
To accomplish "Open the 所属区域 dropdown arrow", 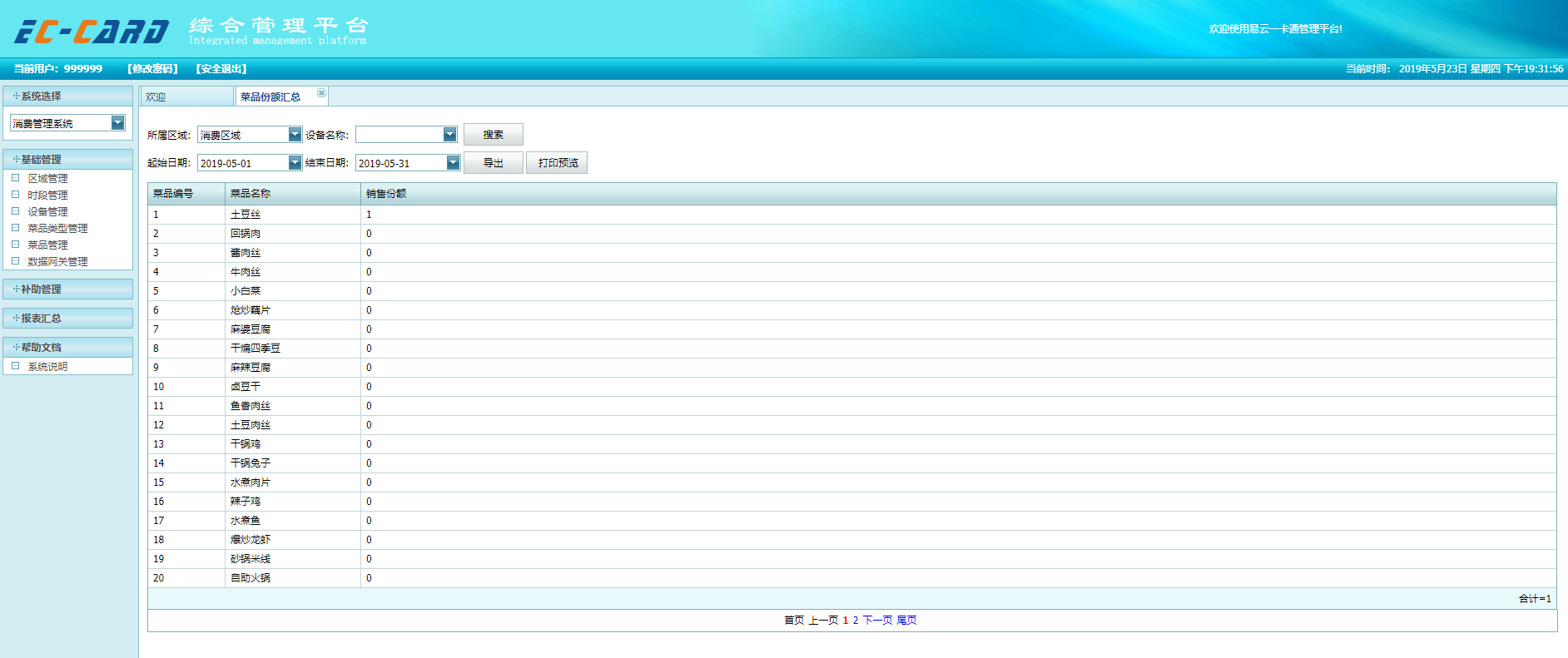I will click(x=295, y=135).
